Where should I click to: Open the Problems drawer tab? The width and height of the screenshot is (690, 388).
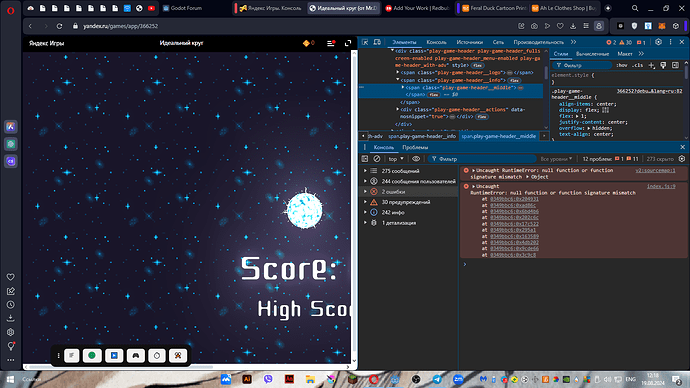pos(415,147)
